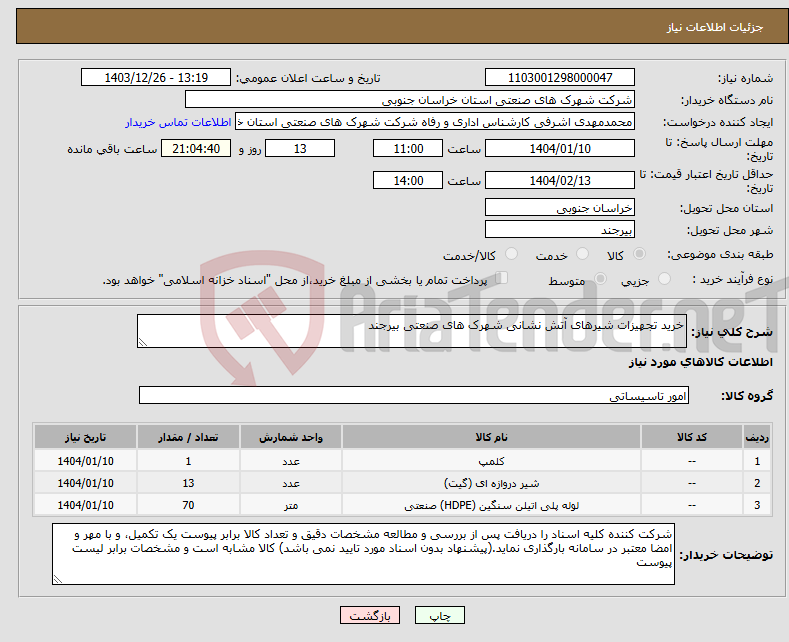
Task: Click the remaining time field 21:04:40
Action: tap(196, 148)
